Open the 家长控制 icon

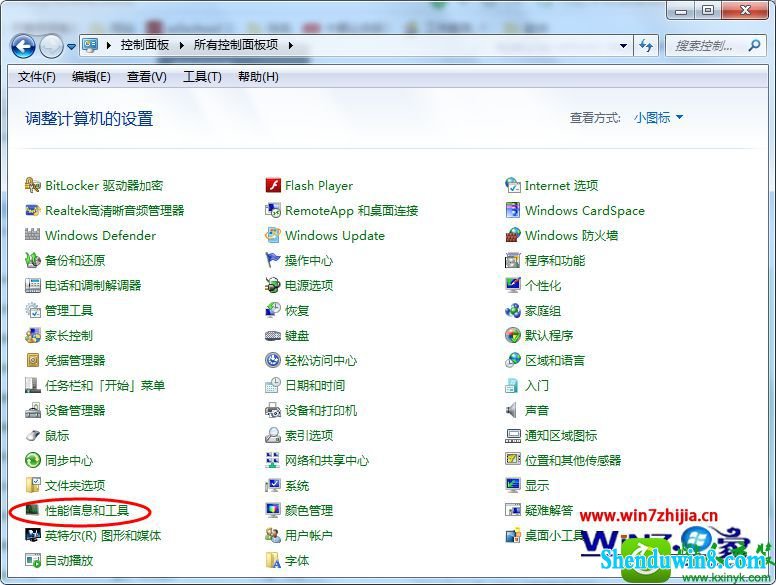pos(33,335)
